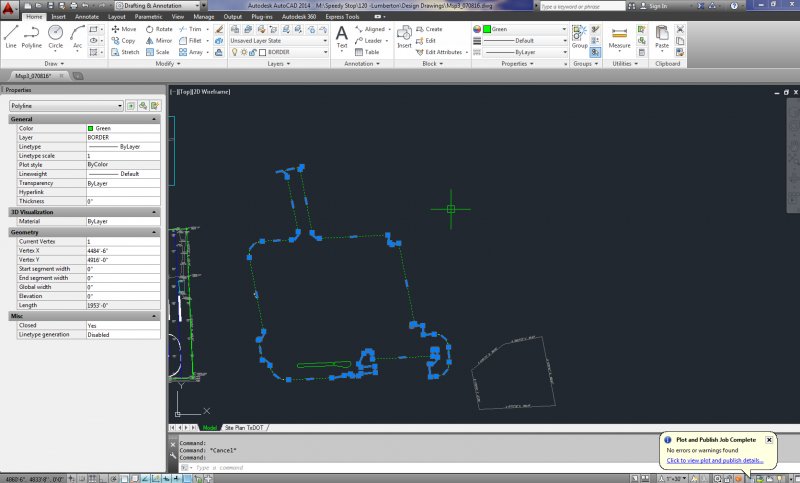
Task: Activate the Copy command in Modify panel
Action: [123, 40]
